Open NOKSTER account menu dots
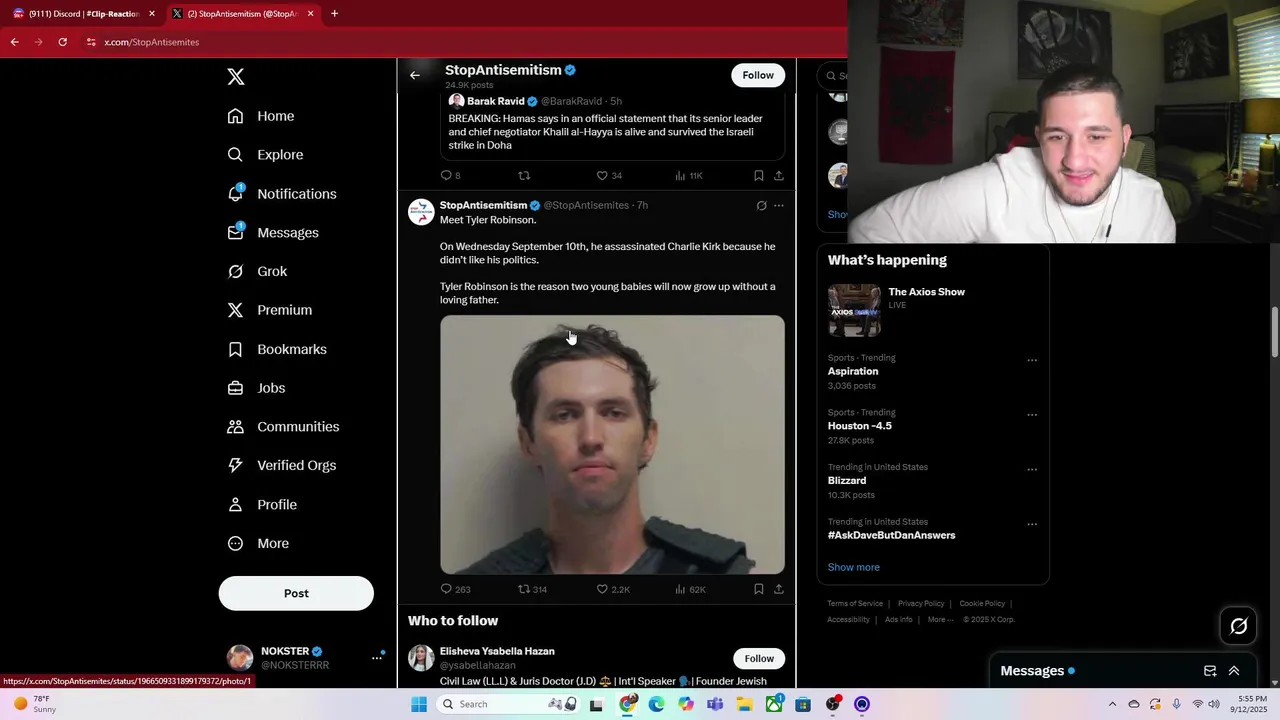Image resolution: width=1280 pixels, height=720 pixels. (377, 657)
